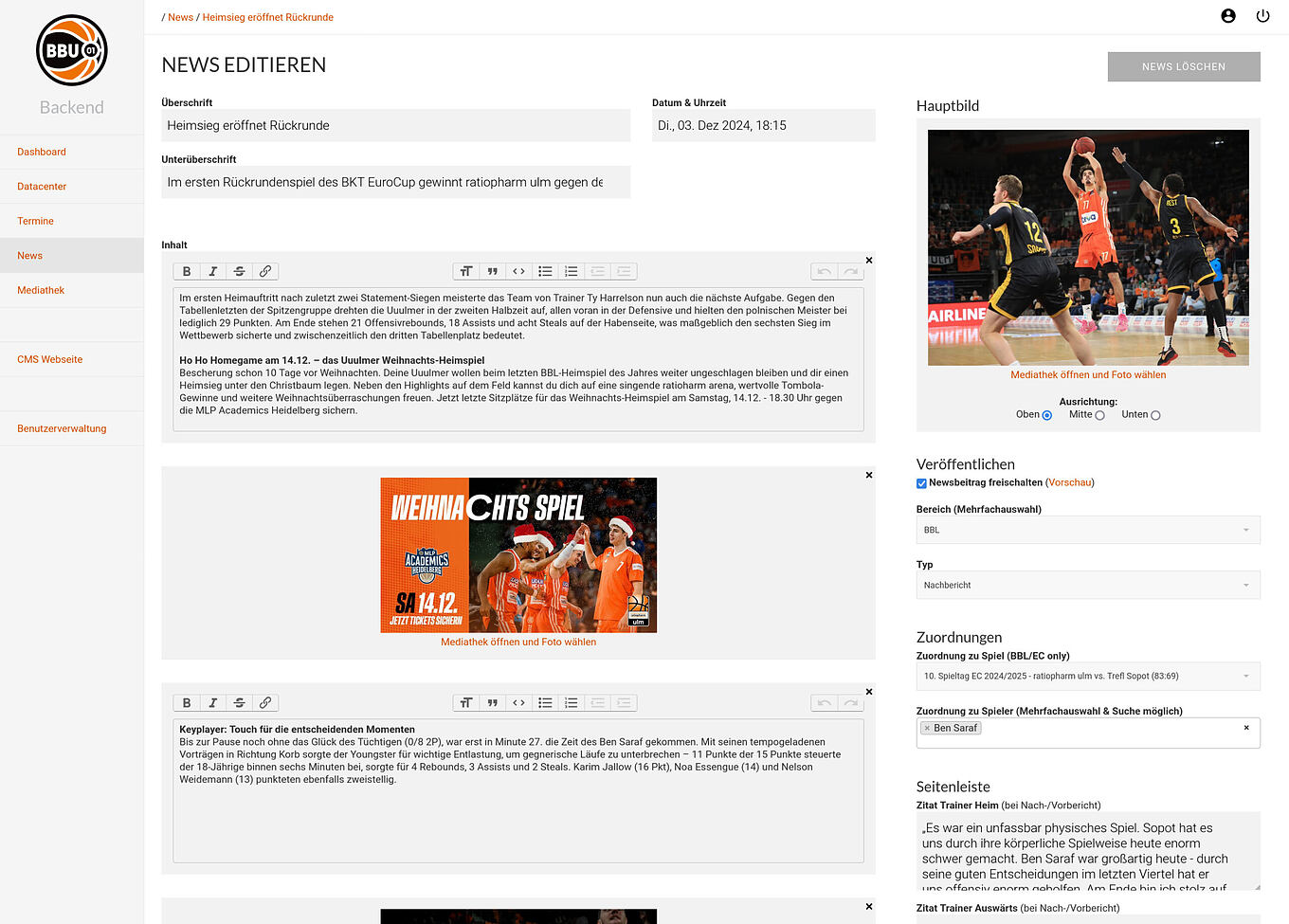Navigate to Mediathek in the sidebar

click(x=41, y=290)
